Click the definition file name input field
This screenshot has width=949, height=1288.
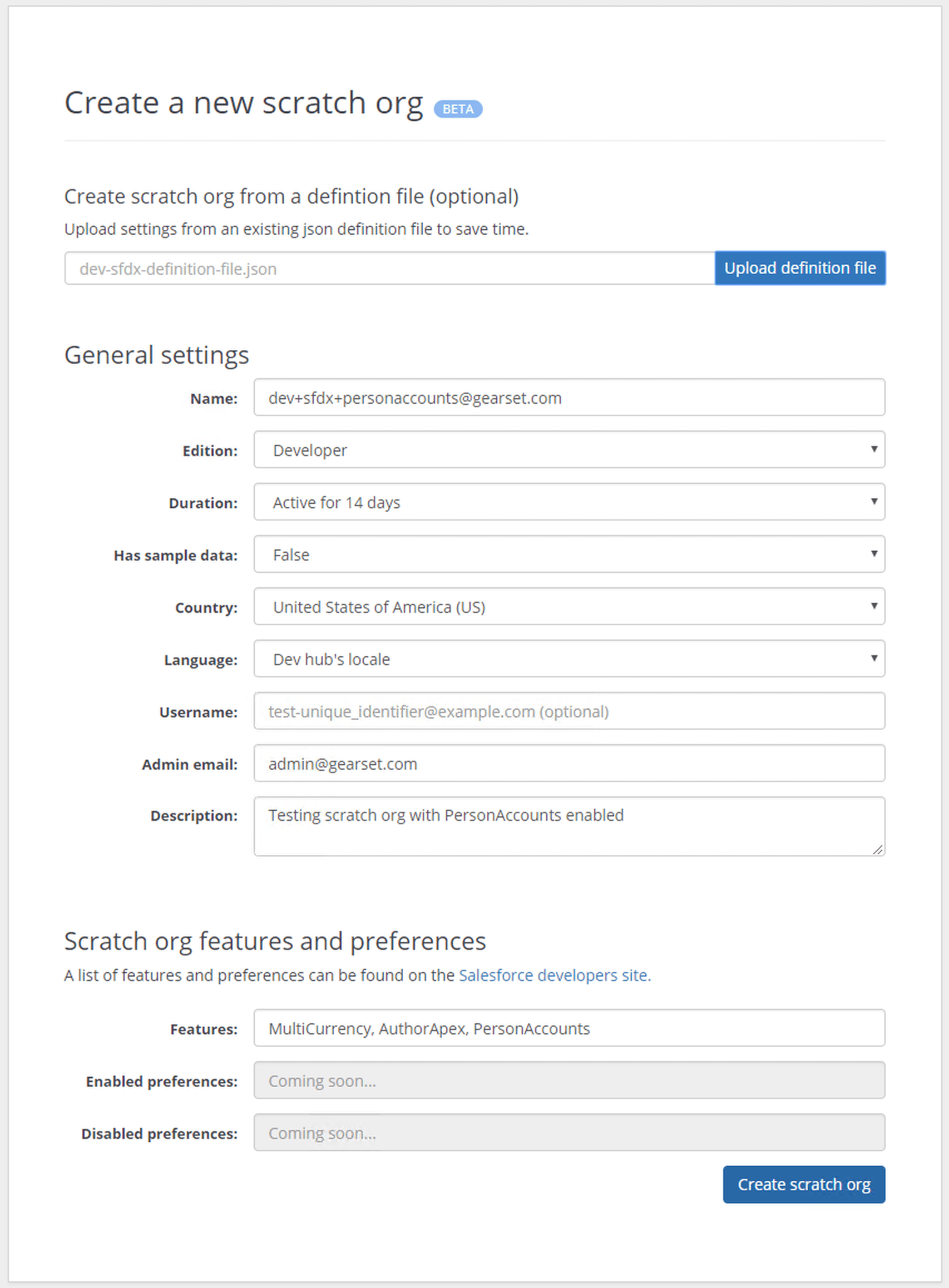click(389, 268)
